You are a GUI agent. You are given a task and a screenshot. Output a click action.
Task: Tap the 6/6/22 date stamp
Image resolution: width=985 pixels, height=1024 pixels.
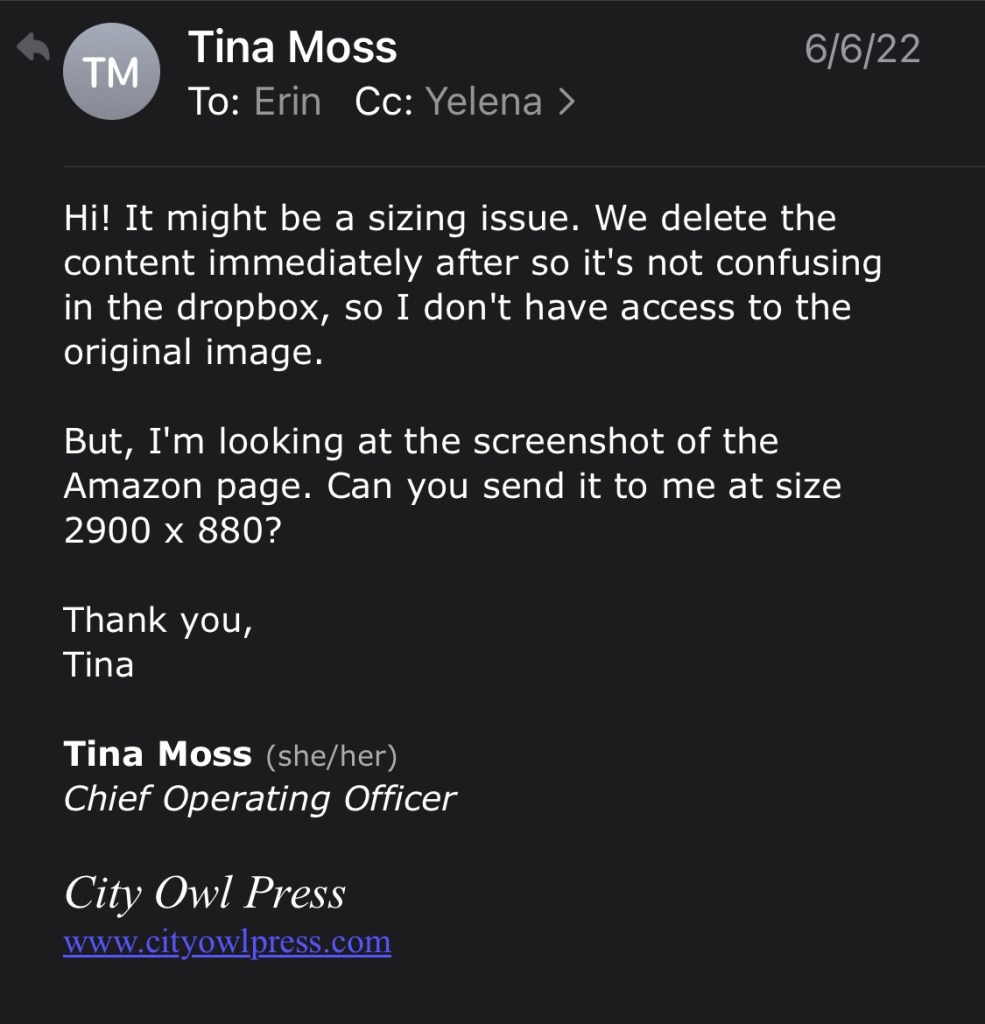tap(862, 49)
